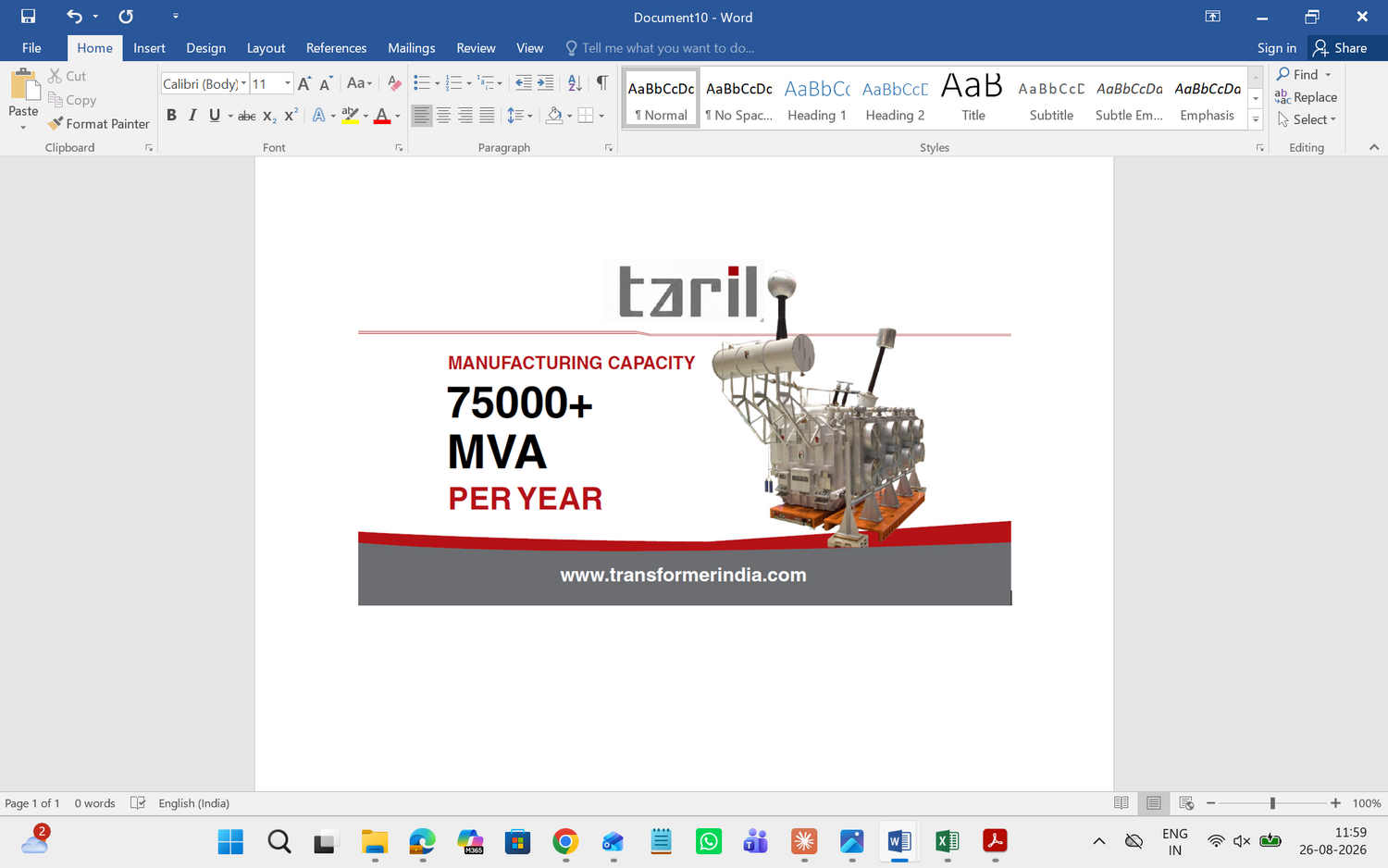Apply the red font color

(x=381, y=116)
